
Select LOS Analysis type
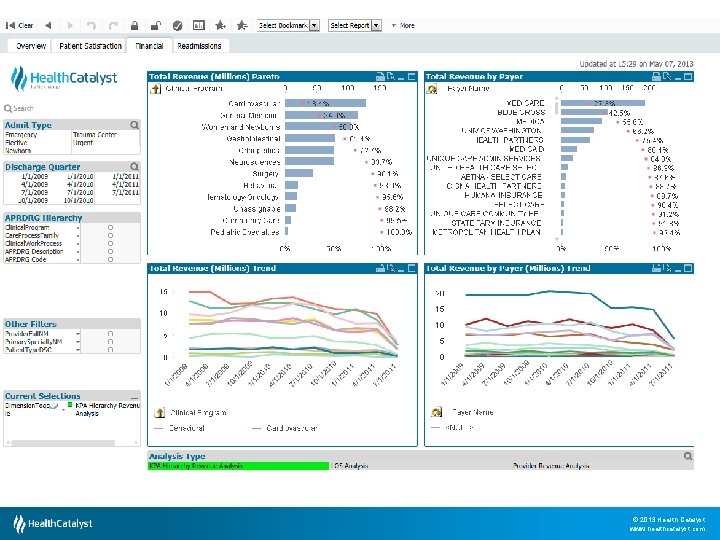coord(350,466)
